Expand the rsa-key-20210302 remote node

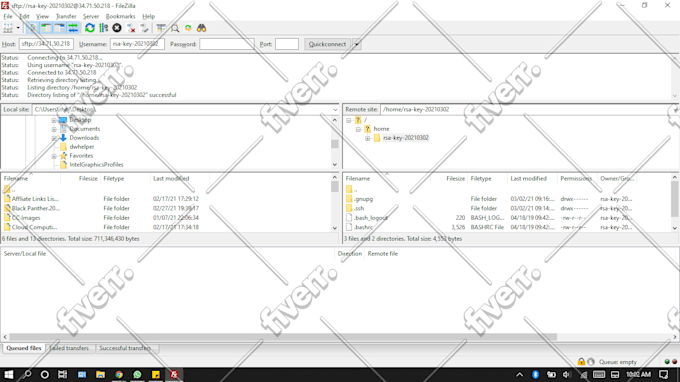368,138
